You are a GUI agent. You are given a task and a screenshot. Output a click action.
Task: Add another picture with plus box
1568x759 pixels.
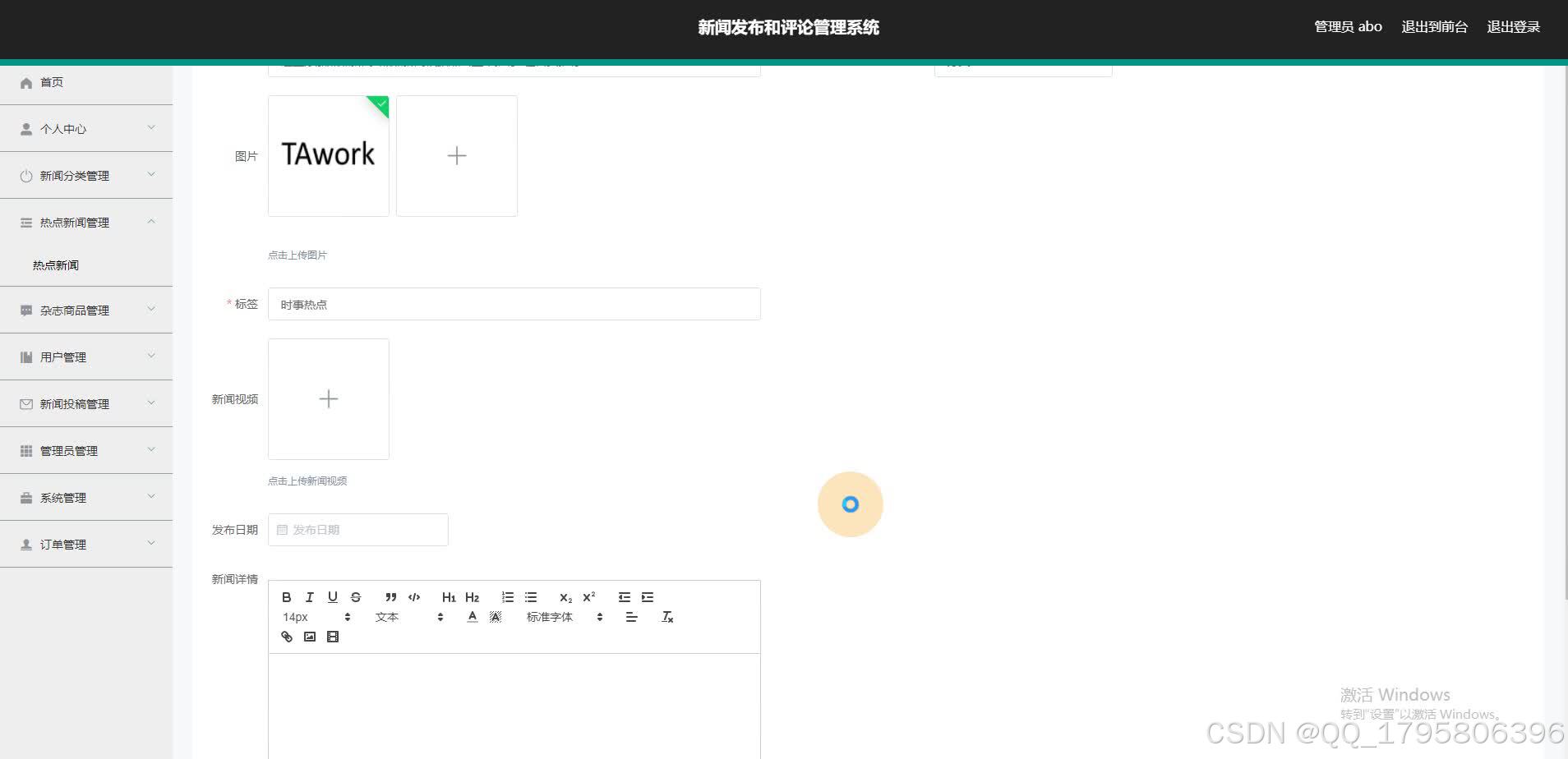tap(457, 156)
